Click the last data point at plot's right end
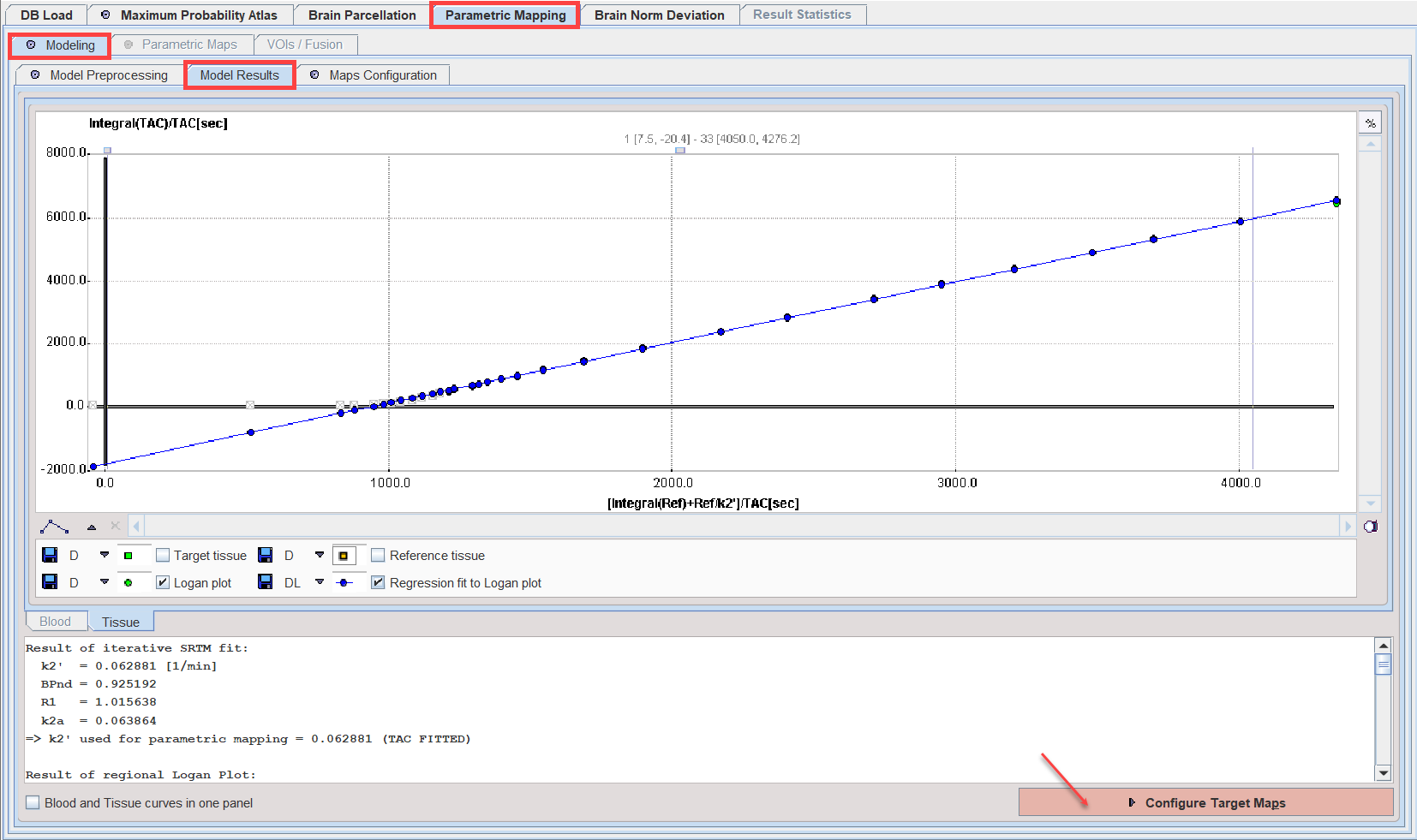 pos(1336,201)
